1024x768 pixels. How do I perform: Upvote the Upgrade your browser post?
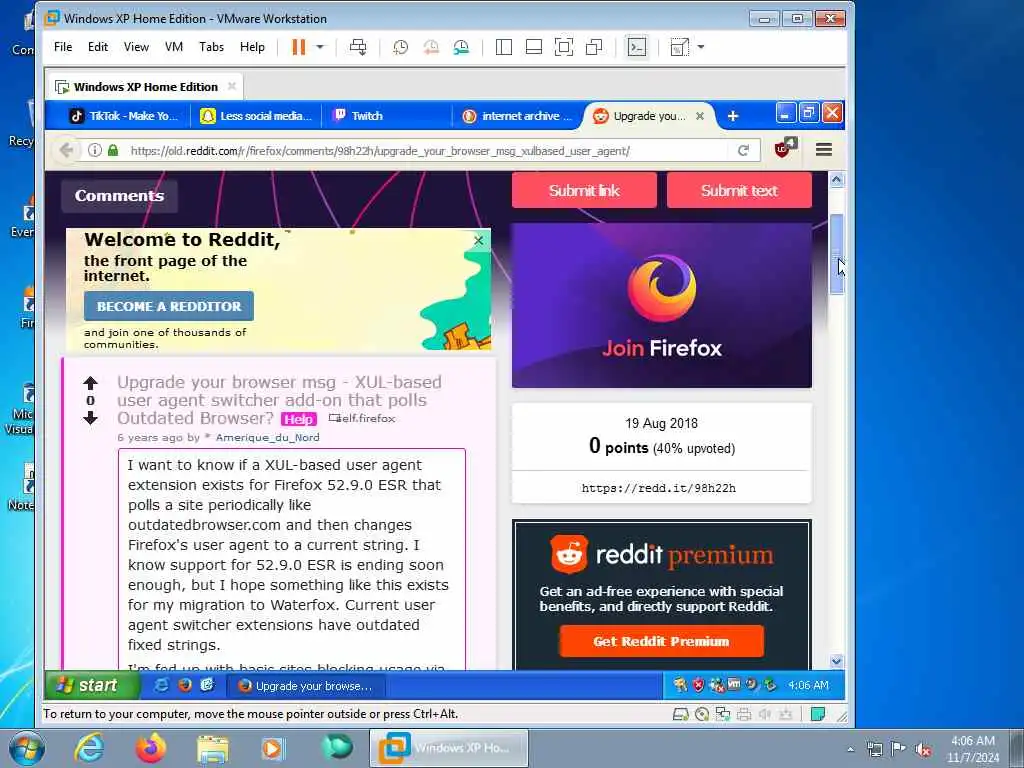click(90, 383)
